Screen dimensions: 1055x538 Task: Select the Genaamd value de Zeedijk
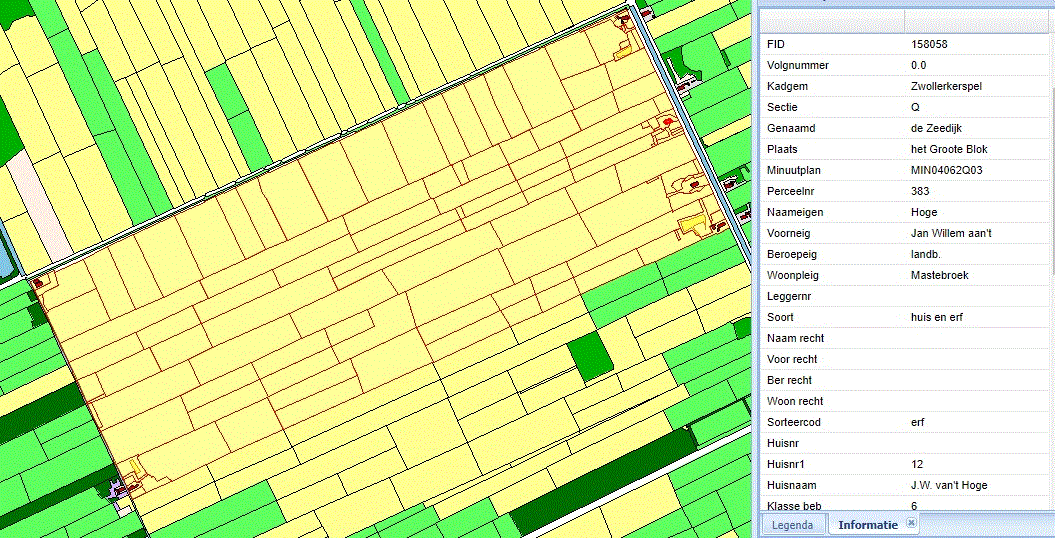tap(936, 128)
